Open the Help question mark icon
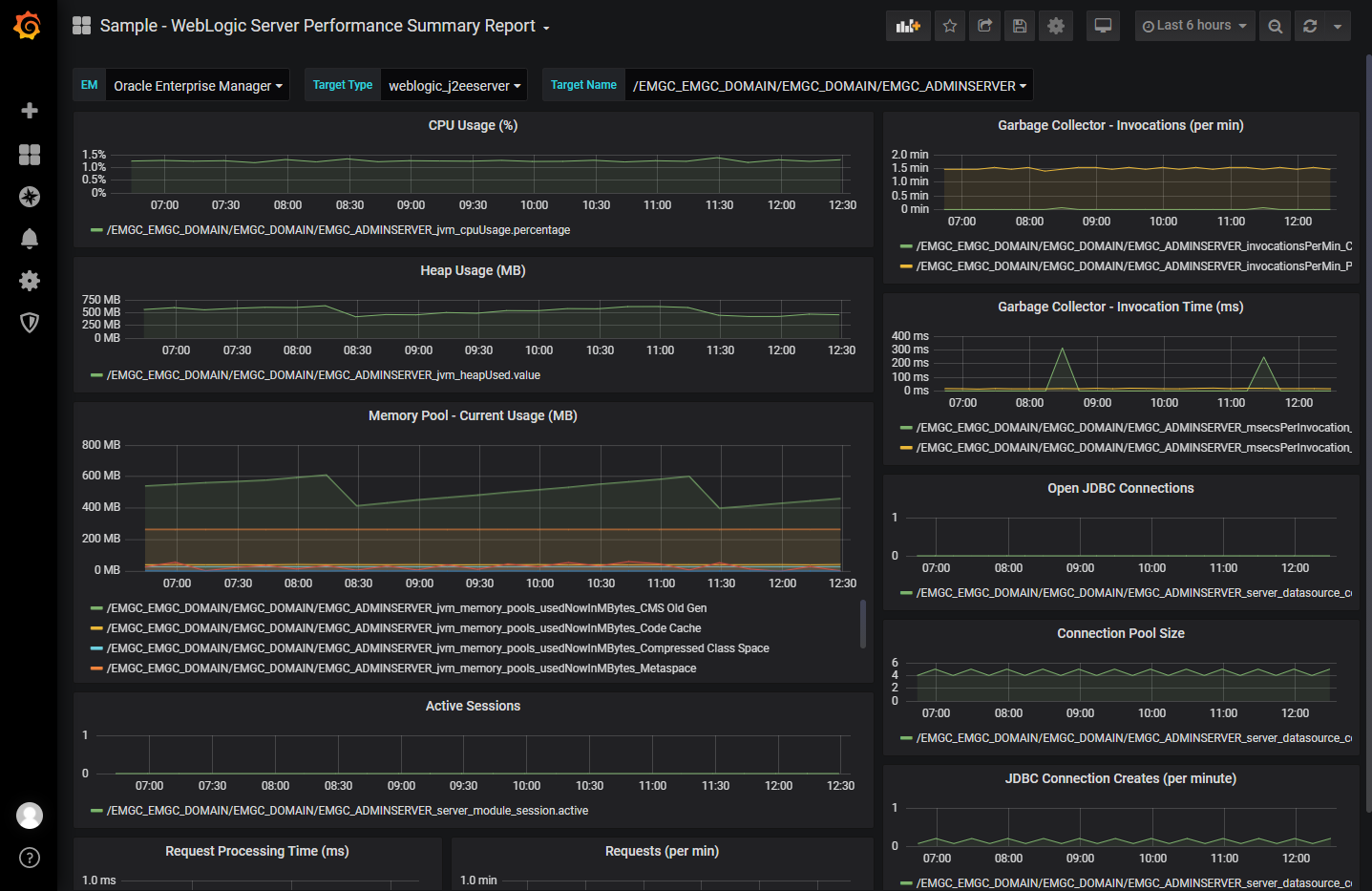The image size is (1372, 891). [30, 858]
